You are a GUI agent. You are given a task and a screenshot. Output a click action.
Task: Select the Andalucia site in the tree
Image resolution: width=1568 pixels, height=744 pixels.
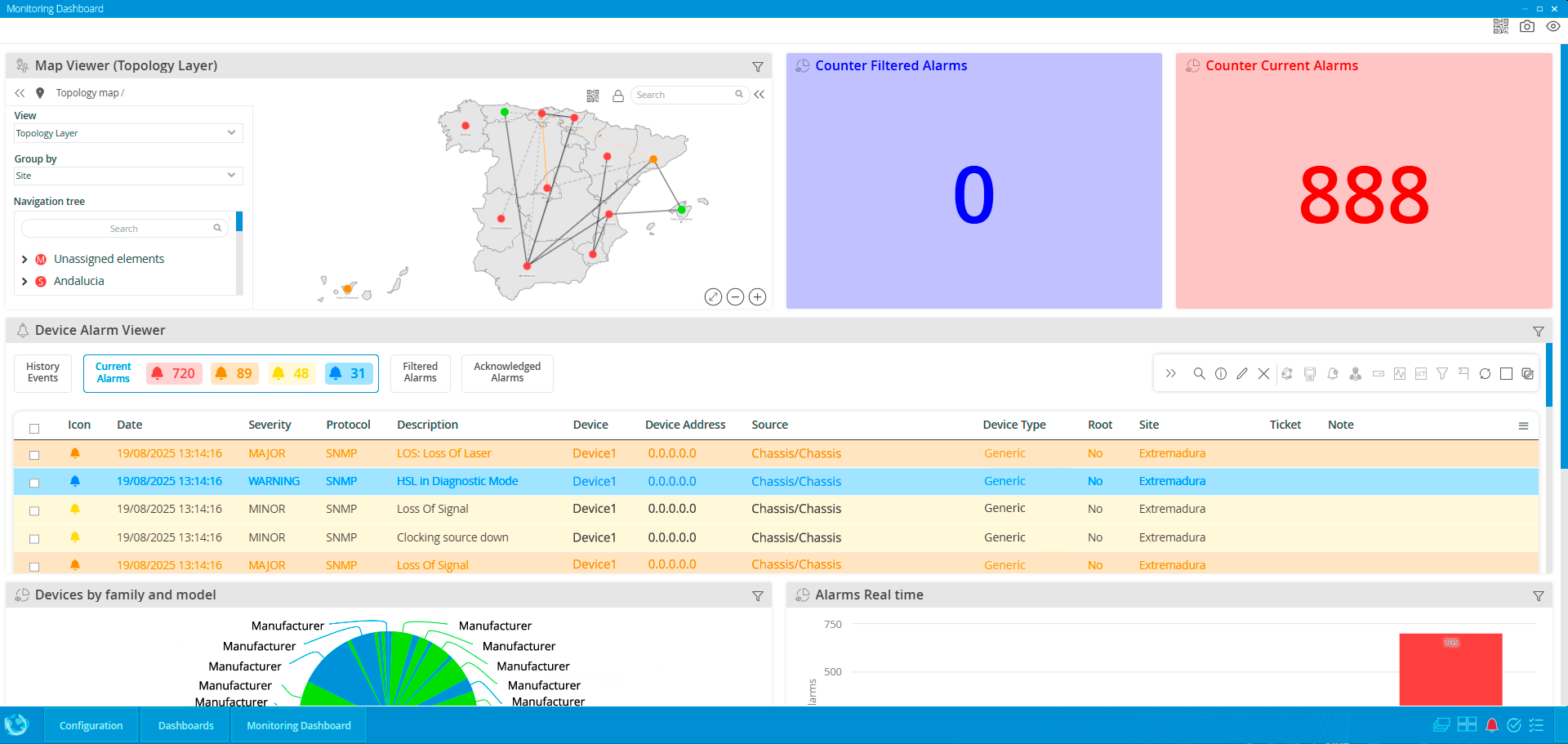point(79,281)
